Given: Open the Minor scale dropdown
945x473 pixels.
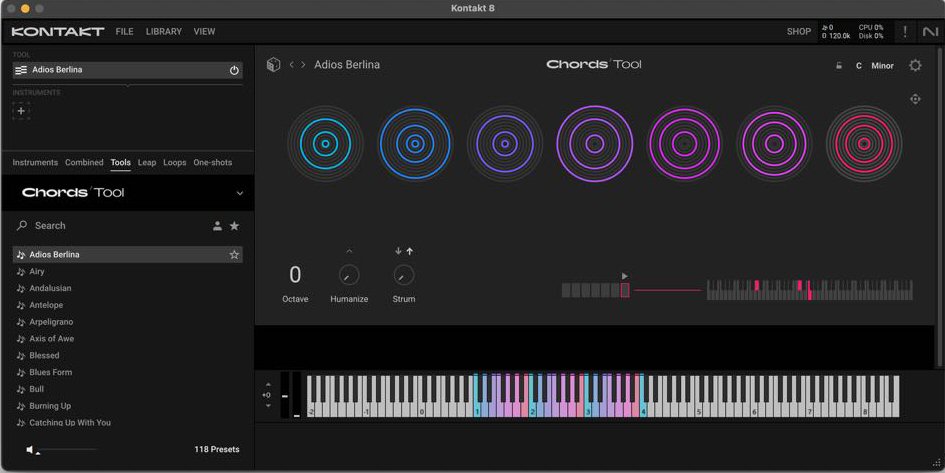Looking at the screenshot, I should pos(882,66).
